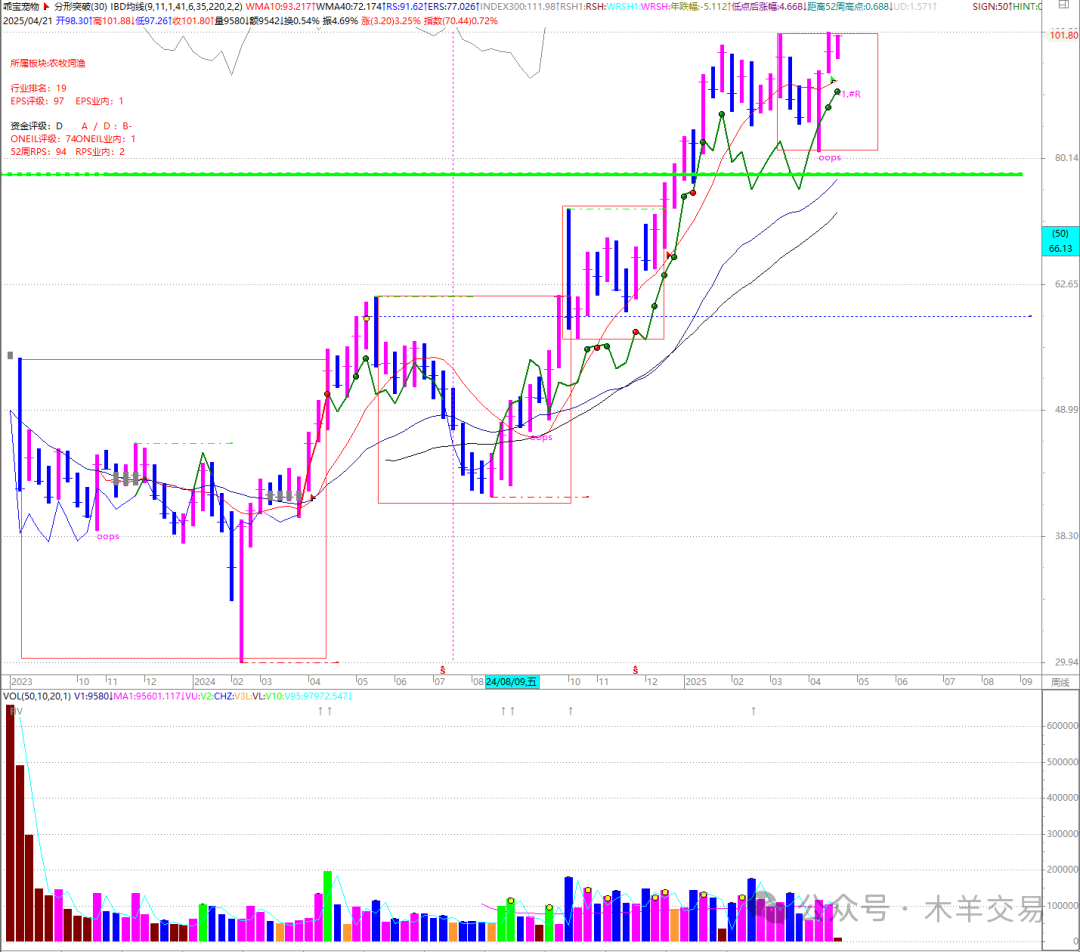Click the VOL(50,10,20,1) indicator label
Screen dimensions: 1080x952
tap(37, 696)
